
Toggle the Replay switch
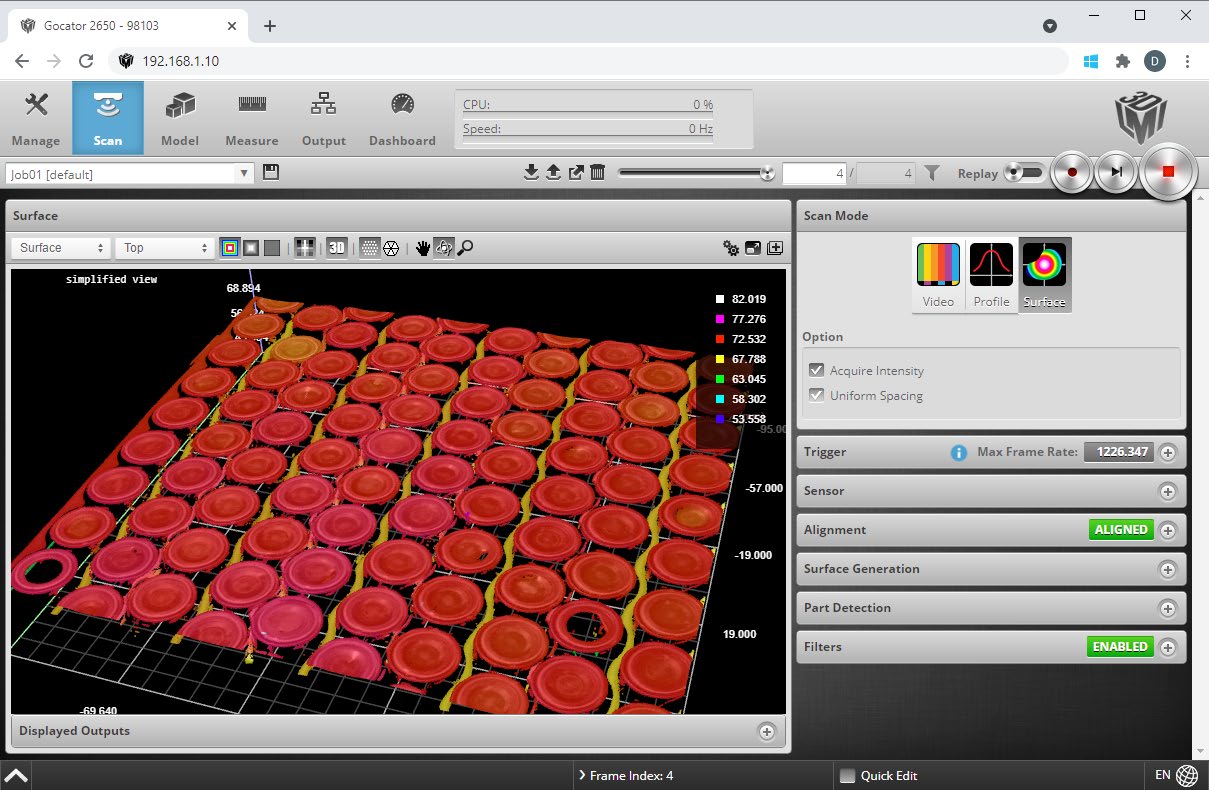pos(1023,173)
